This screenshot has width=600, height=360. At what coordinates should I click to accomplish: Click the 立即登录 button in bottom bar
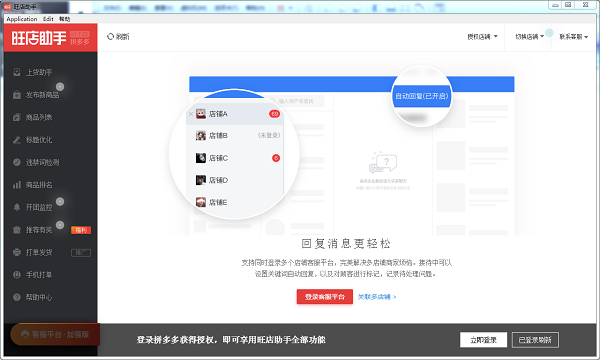click(483, 340)
